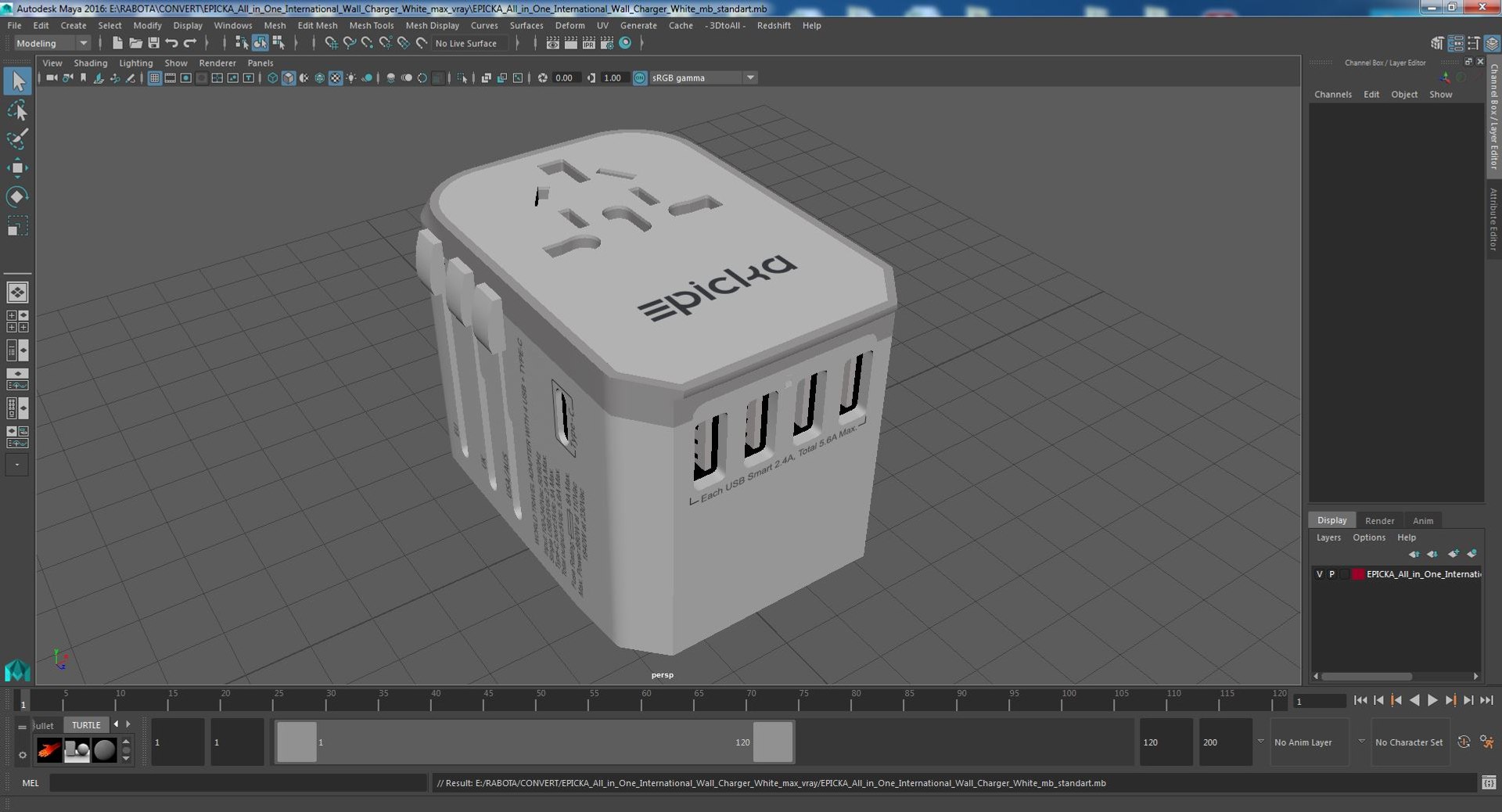
Task: Undo the last action
Action: coord(172,43)
